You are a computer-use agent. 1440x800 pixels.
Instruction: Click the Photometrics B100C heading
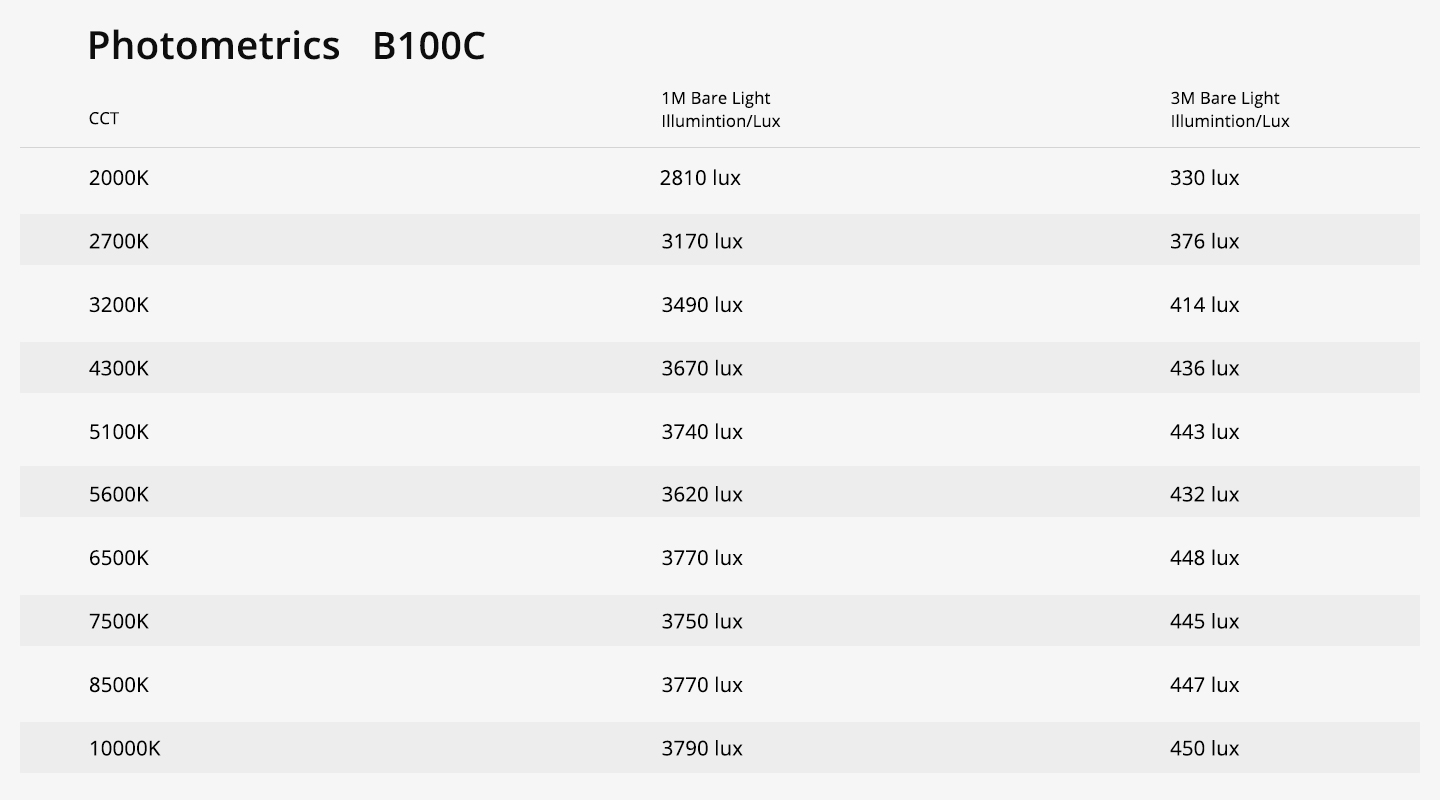[286, 46]
